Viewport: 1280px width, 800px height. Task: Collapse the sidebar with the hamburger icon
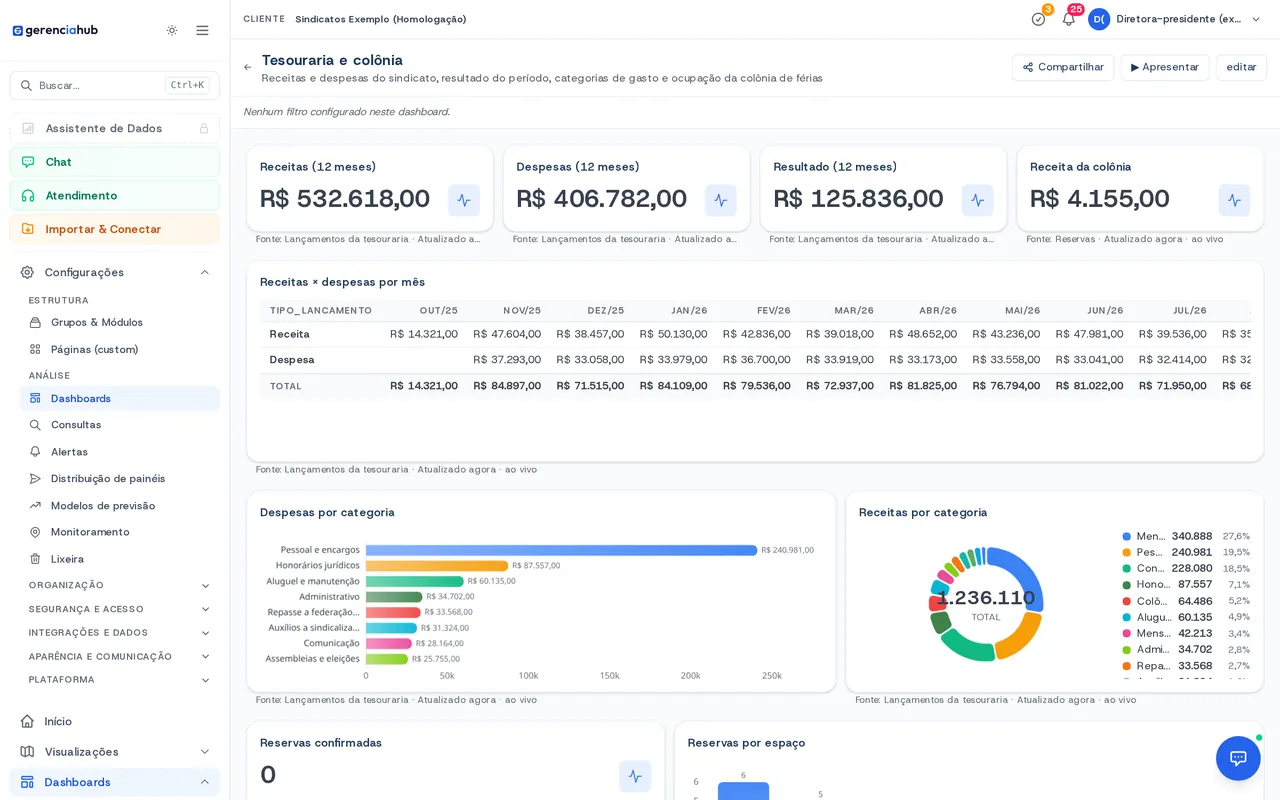click(202, 30)
